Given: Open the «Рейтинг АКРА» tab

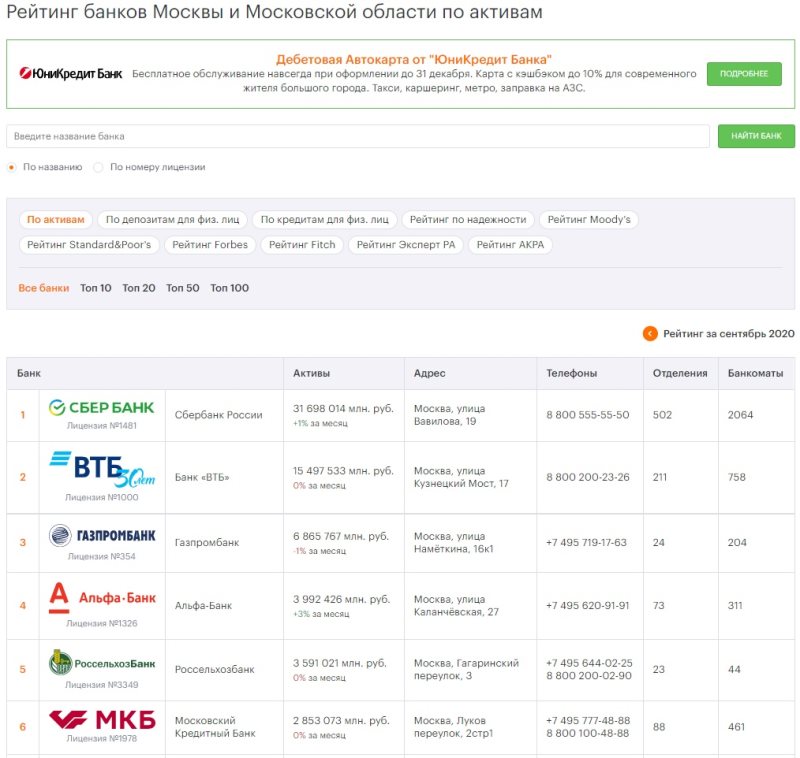Looking at the screenshot, I should click(510, 244).
